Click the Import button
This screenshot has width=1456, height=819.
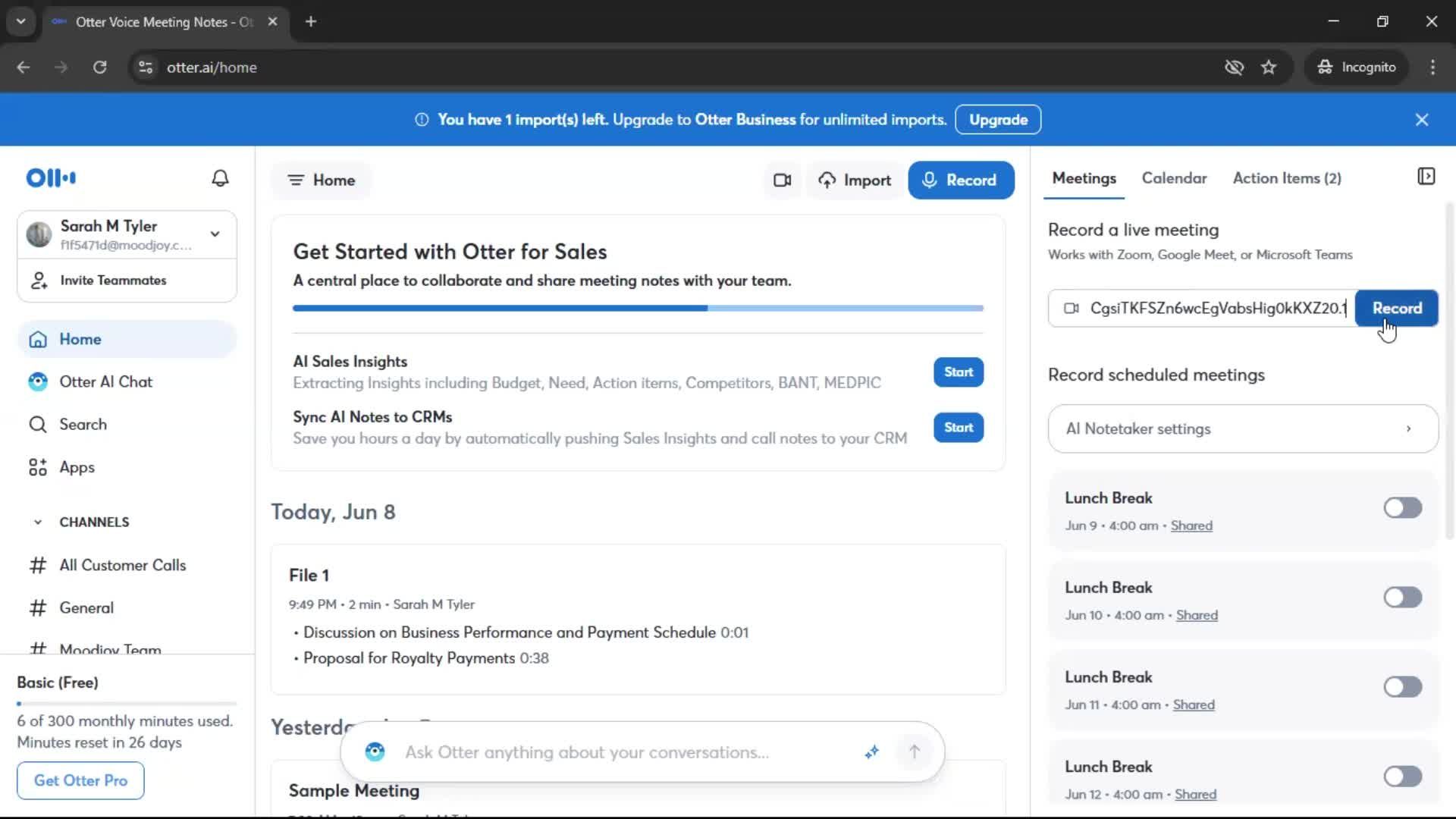tap(855, 180)
